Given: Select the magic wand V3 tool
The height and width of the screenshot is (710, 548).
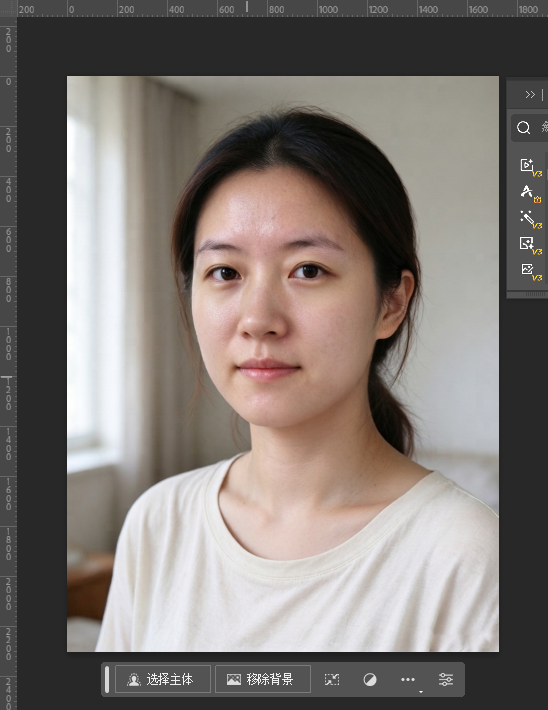Looking at the screenshot, I should (530, 219).
